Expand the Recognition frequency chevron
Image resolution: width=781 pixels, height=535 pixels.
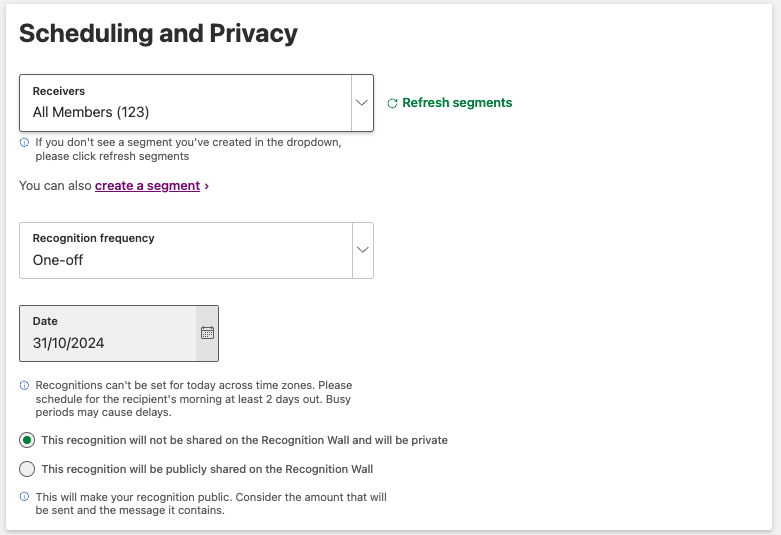[x=362, y=250]
